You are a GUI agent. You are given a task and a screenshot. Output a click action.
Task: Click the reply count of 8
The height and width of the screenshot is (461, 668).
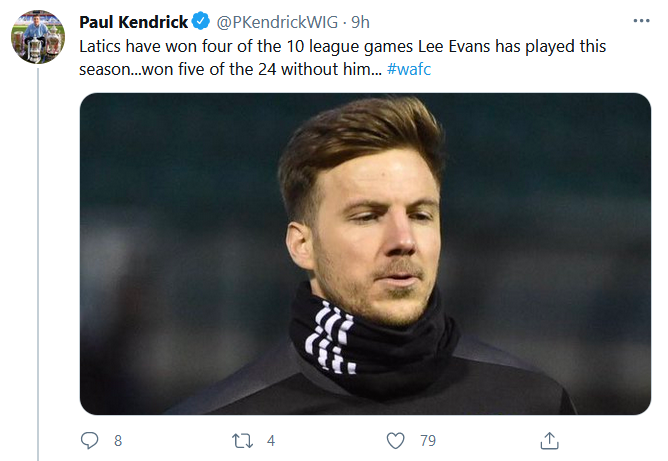point(117,440)
